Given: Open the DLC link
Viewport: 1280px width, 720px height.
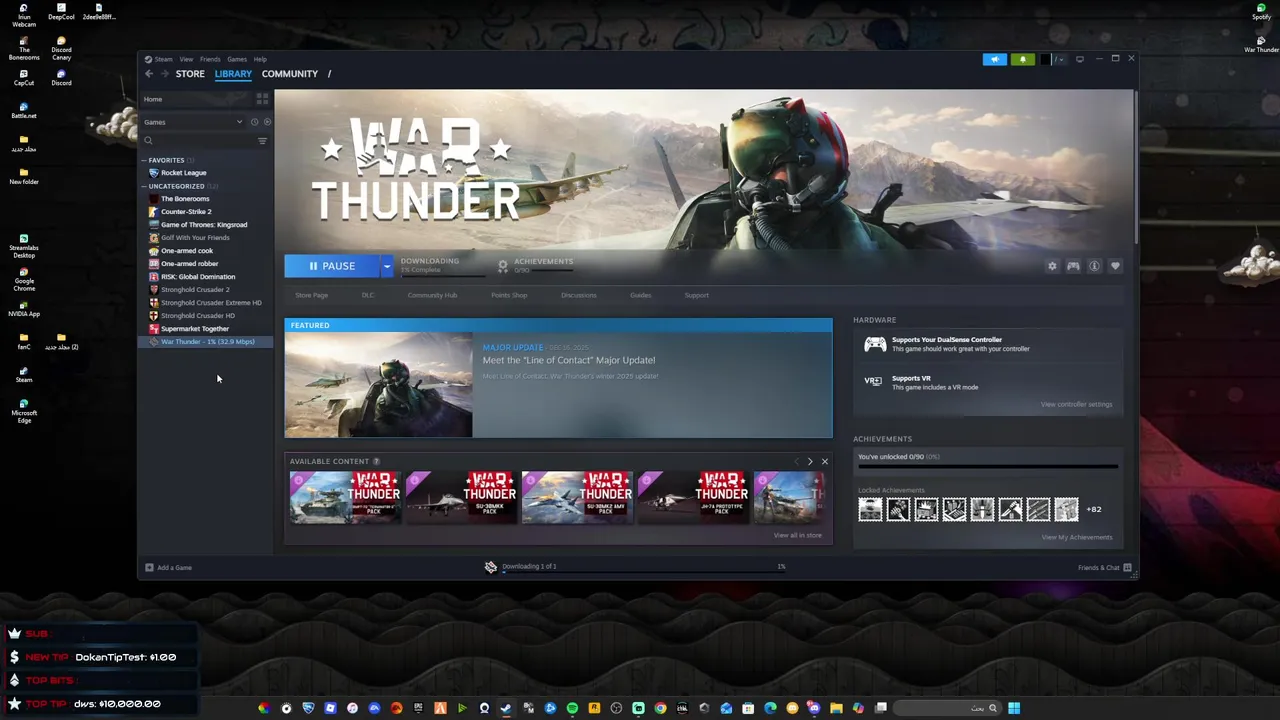Looking at the screenshot, I should [368, 296].
